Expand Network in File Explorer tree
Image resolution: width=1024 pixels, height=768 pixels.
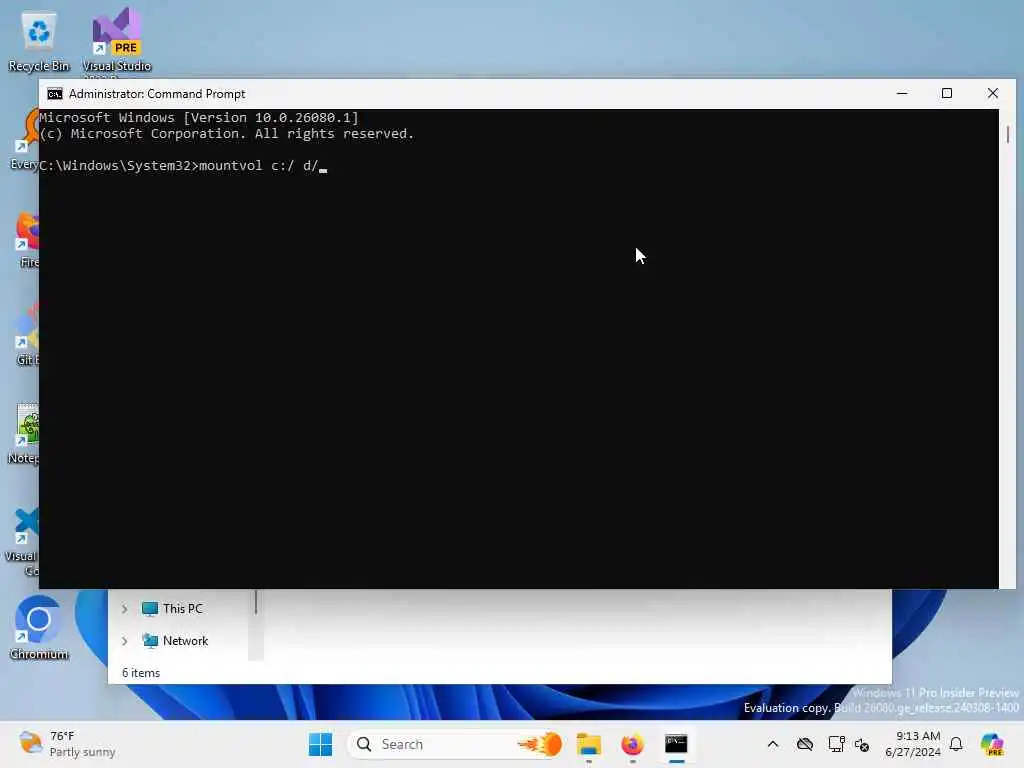pyautogui.click(x=124, y=641)
